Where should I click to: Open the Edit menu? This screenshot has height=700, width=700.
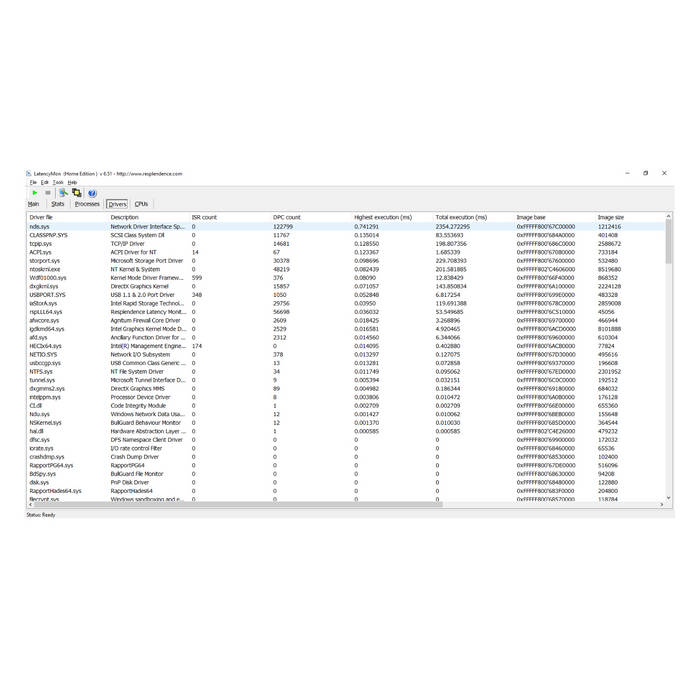click(x=45, y=182)
